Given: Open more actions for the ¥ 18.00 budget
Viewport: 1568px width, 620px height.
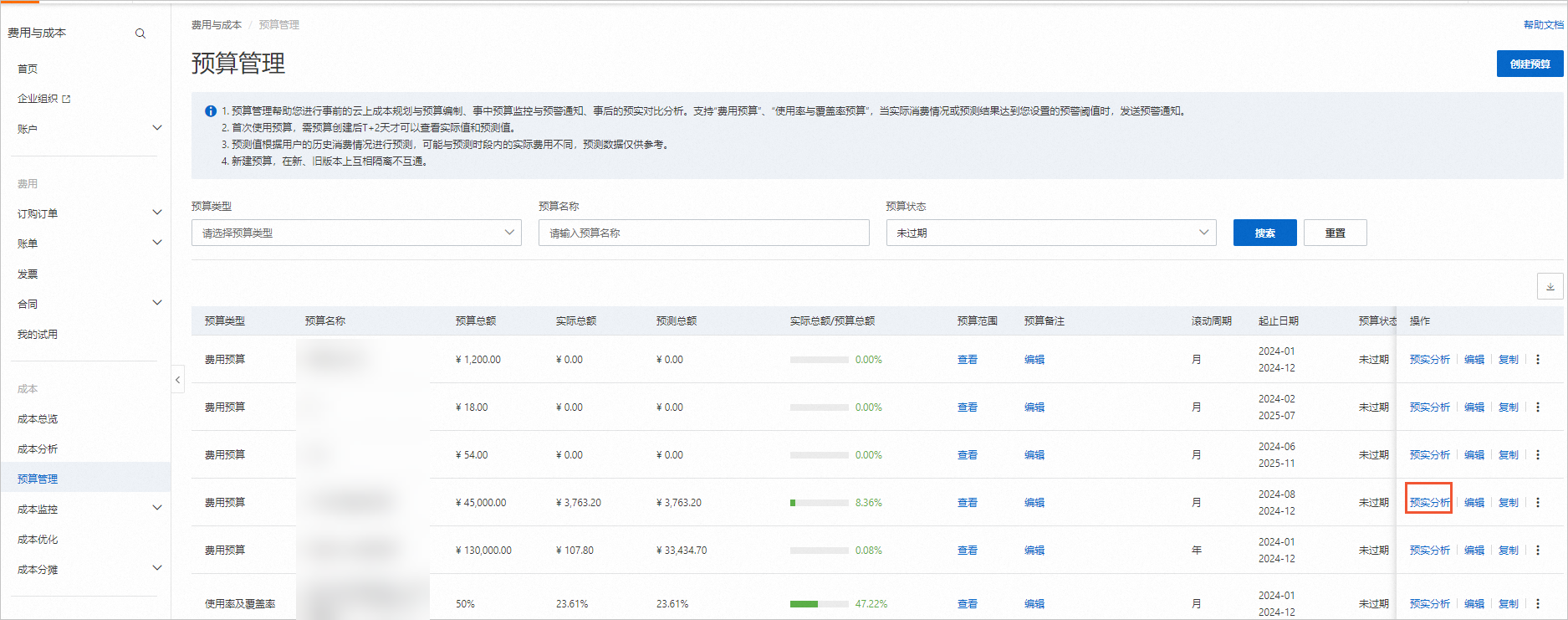Looking at the screenshot, I should point(1538,407).
